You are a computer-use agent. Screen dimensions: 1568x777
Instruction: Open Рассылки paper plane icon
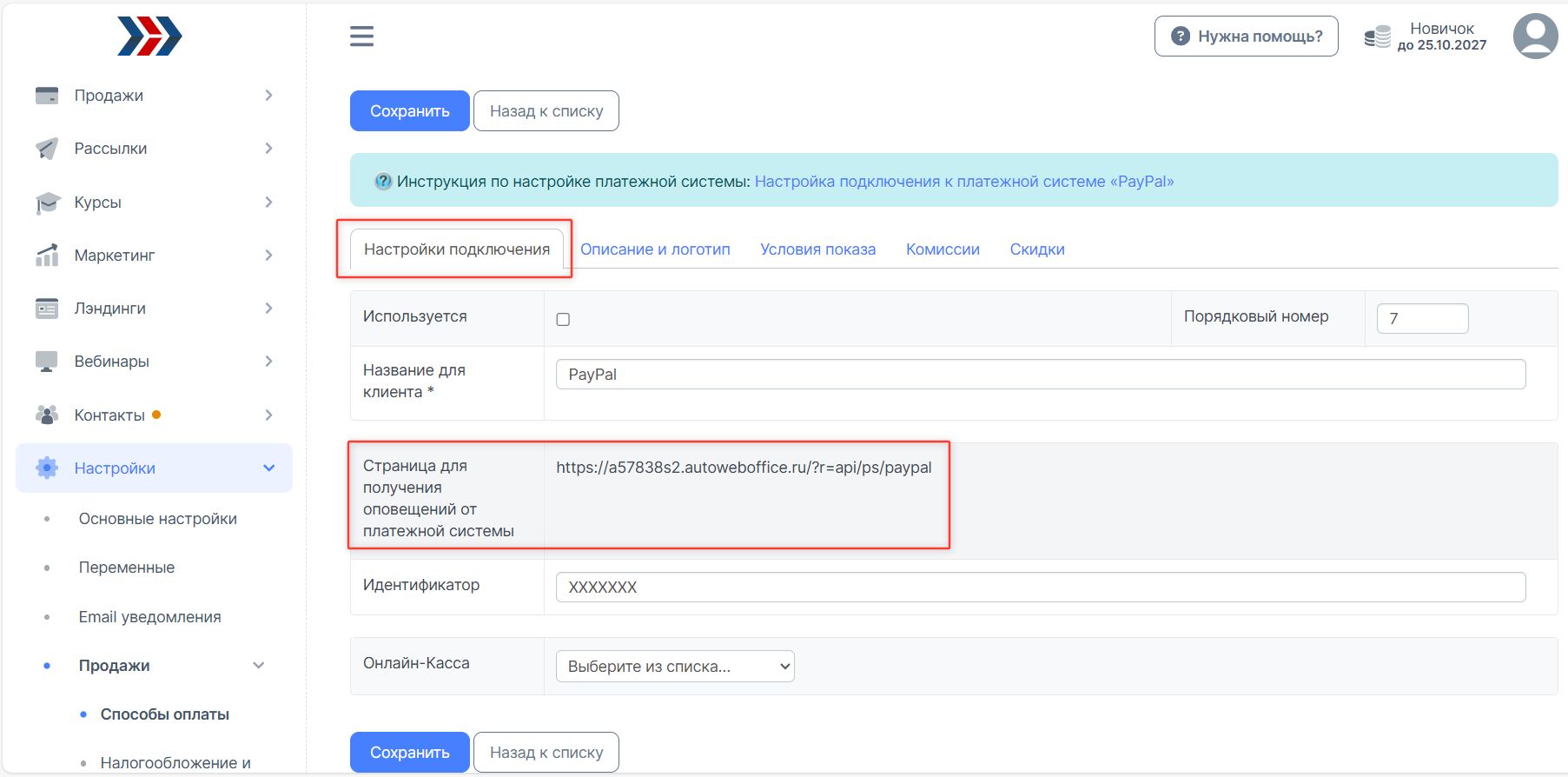(x=47, y=149)
